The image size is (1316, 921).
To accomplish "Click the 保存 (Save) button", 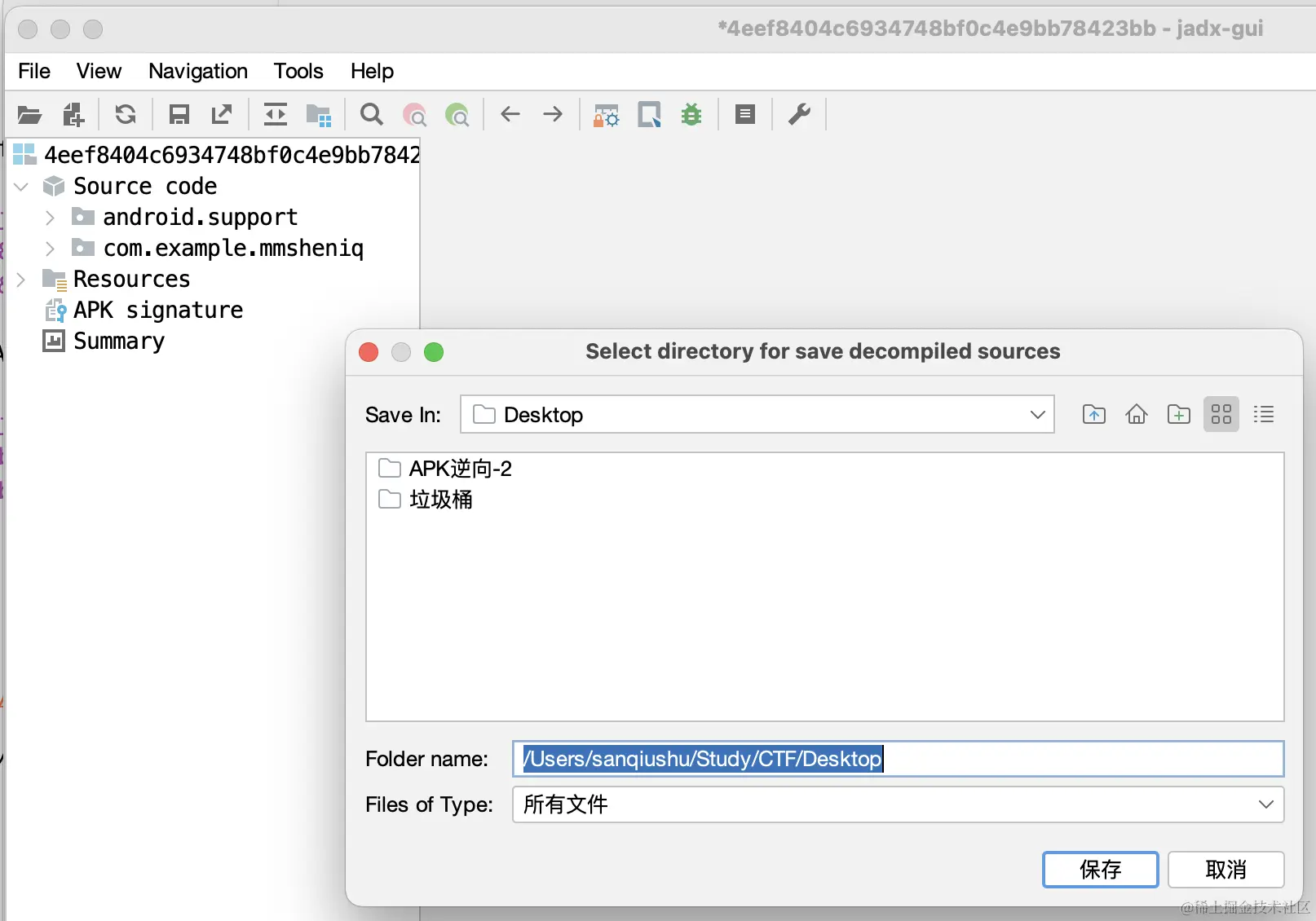I will tap(1100, 870).
